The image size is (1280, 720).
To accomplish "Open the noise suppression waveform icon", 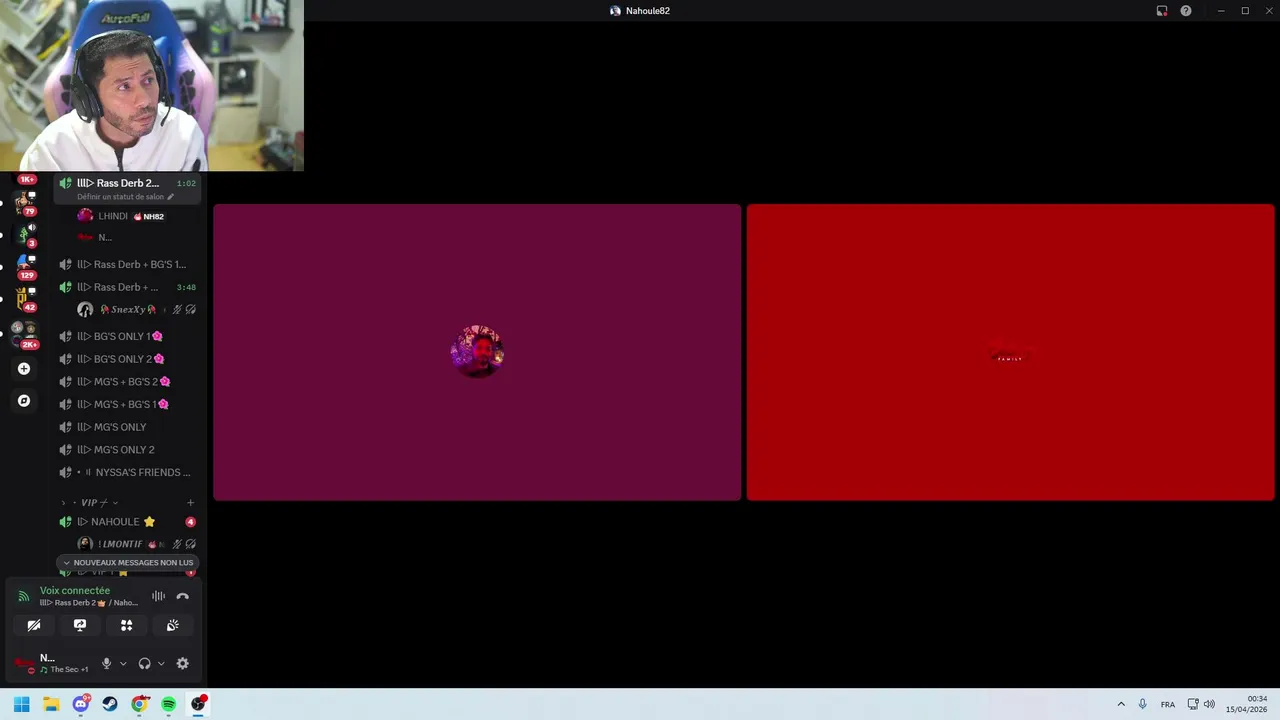I will click(158, 596).
